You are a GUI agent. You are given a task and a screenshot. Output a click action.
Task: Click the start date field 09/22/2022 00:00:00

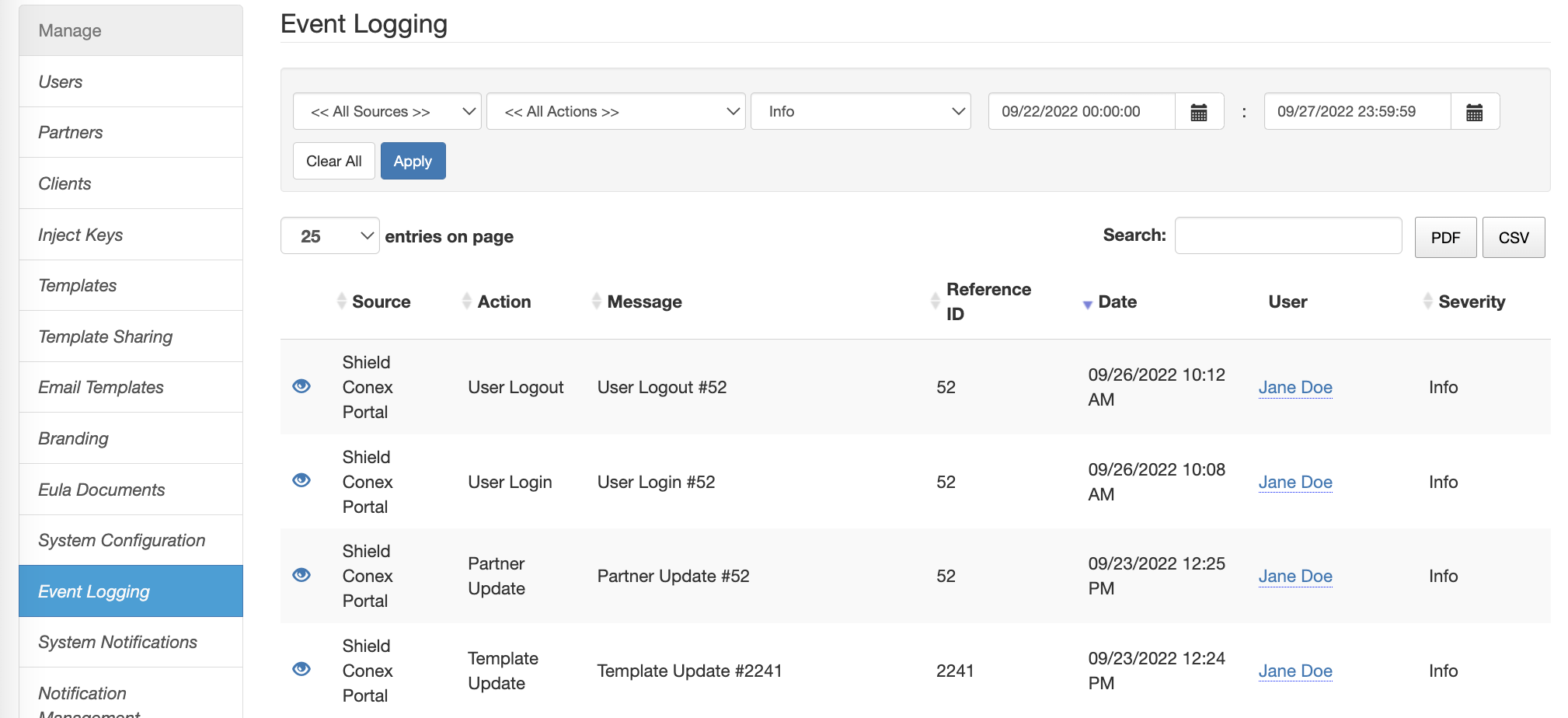1082,111
